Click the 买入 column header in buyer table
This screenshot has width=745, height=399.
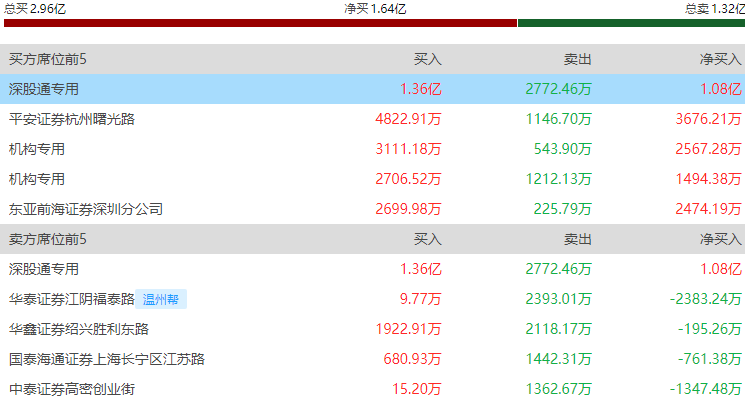coord(428,59)
